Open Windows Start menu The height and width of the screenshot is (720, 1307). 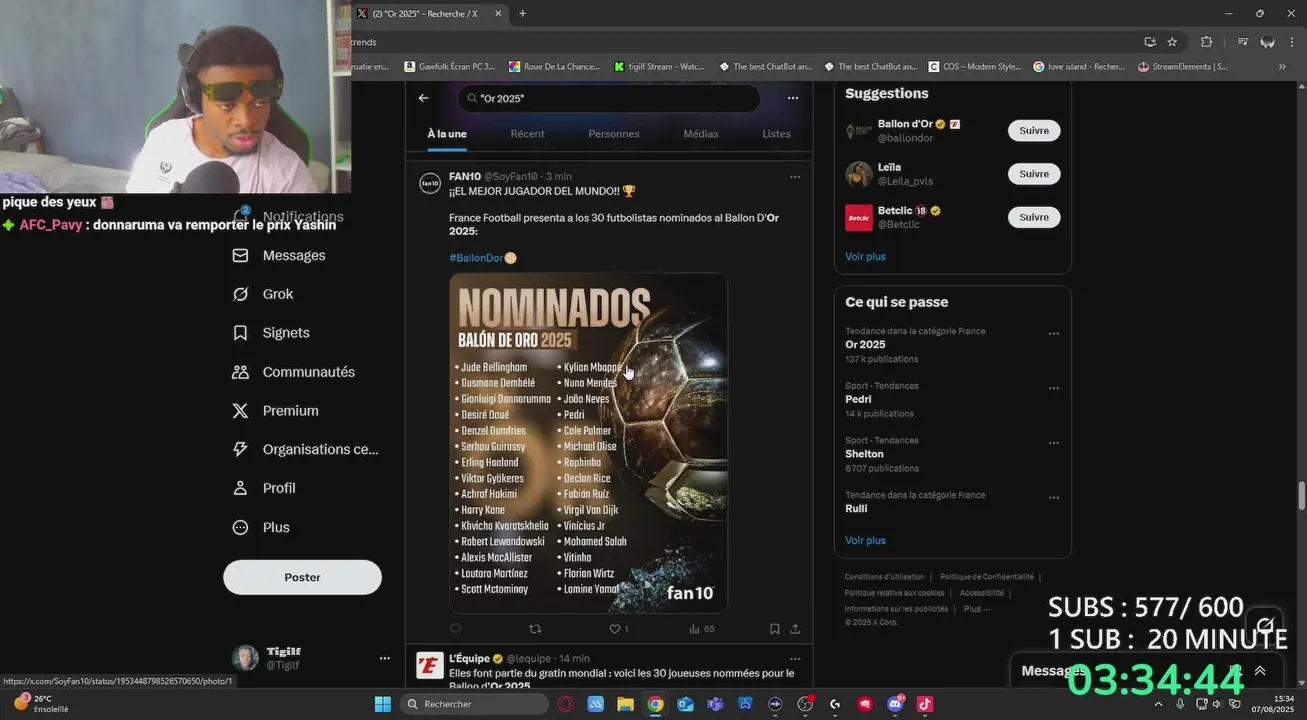tap(383, 704)
